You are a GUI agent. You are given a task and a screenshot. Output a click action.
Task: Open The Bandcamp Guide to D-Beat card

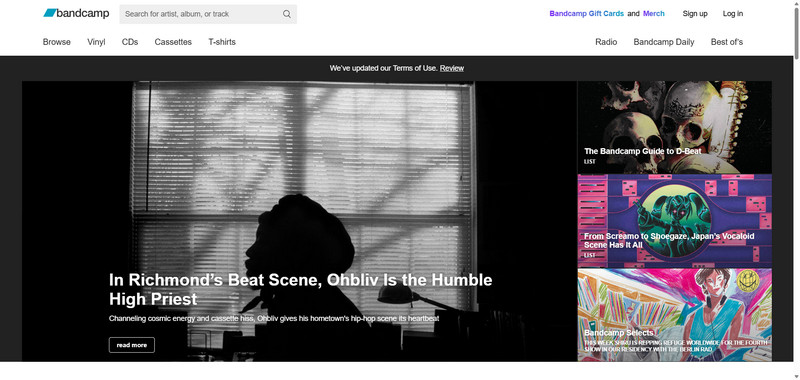pos(674,127)
